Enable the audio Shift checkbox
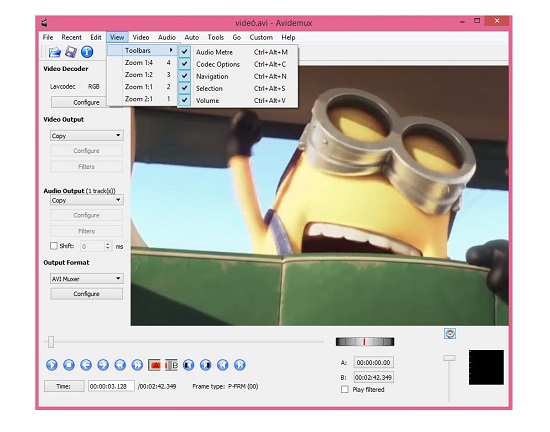The image size is (550, 432). pyautogui.click(x=54, y=246)
